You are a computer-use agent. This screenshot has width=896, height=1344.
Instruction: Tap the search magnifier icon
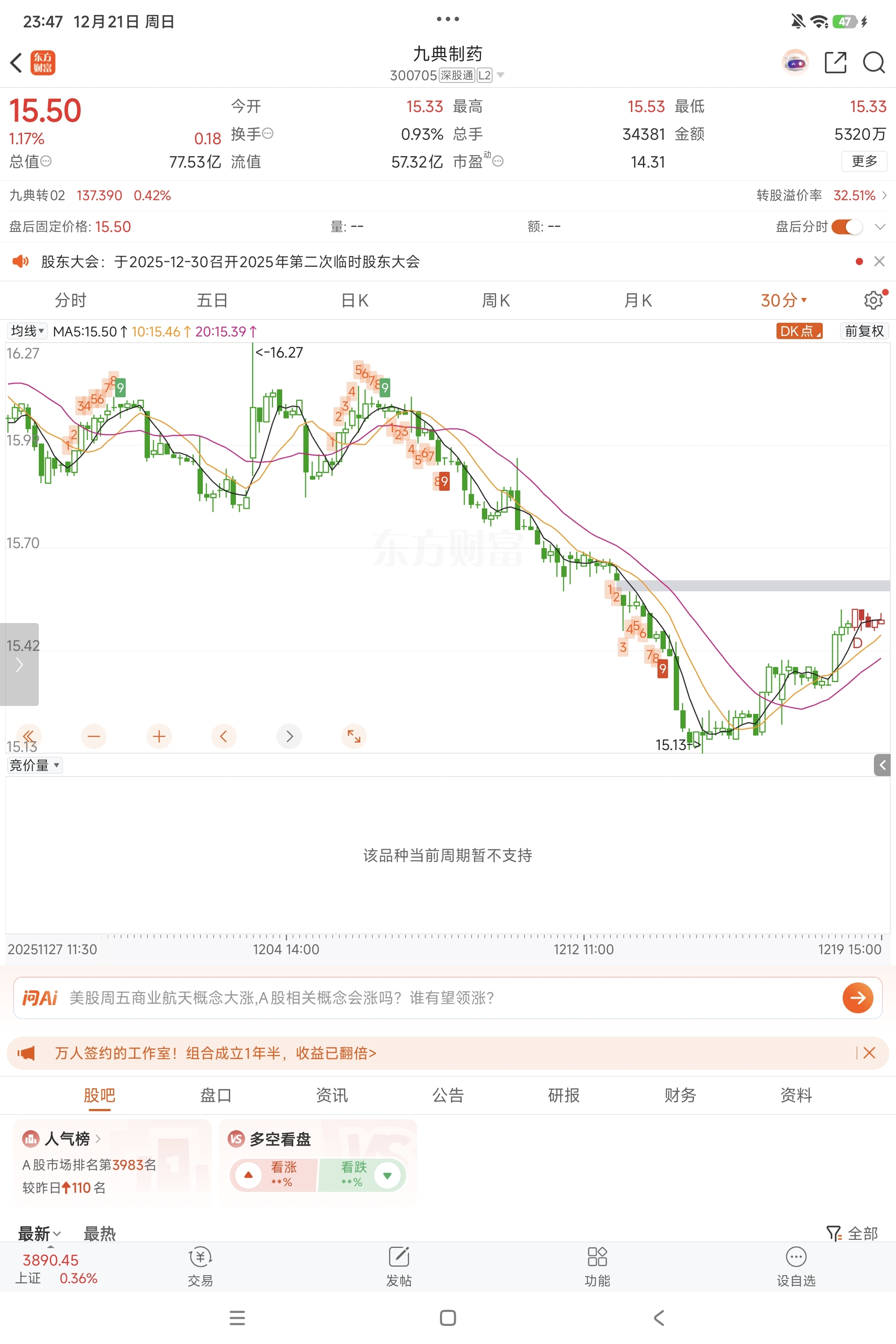tap(873, 62)
